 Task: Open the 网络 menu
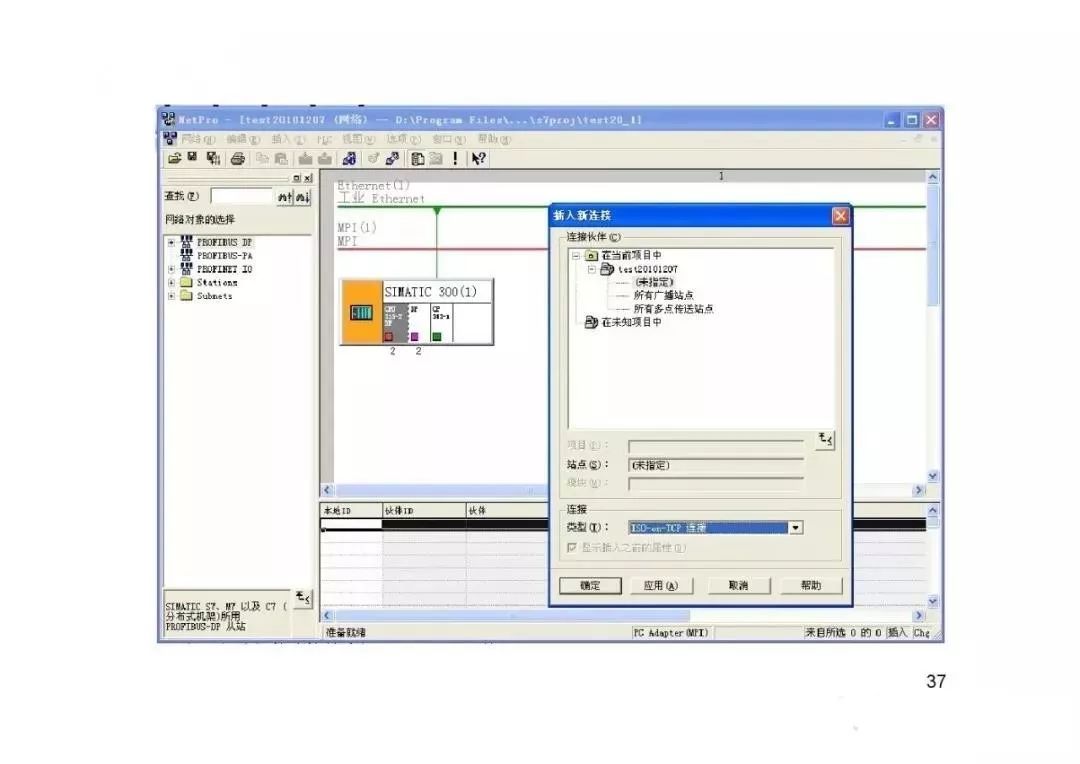click(198, 139)
